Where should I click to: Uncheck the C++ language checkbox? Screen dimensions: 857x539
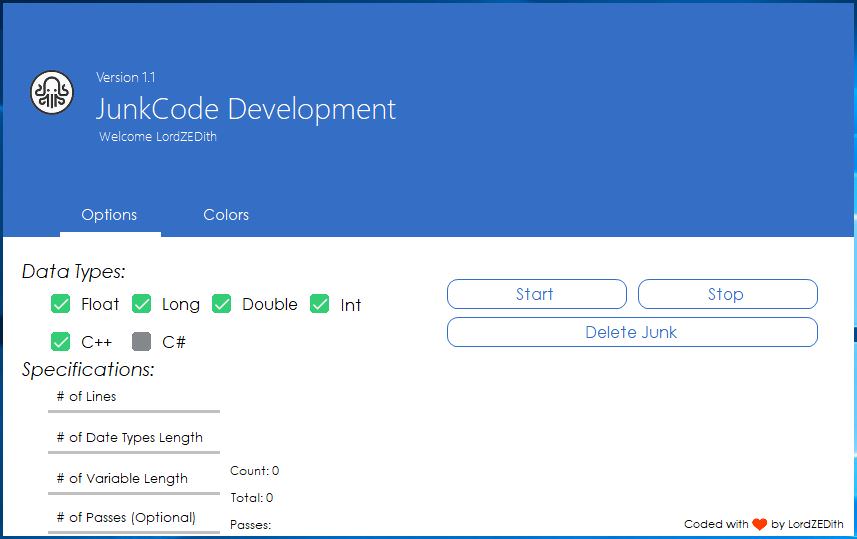61,342
